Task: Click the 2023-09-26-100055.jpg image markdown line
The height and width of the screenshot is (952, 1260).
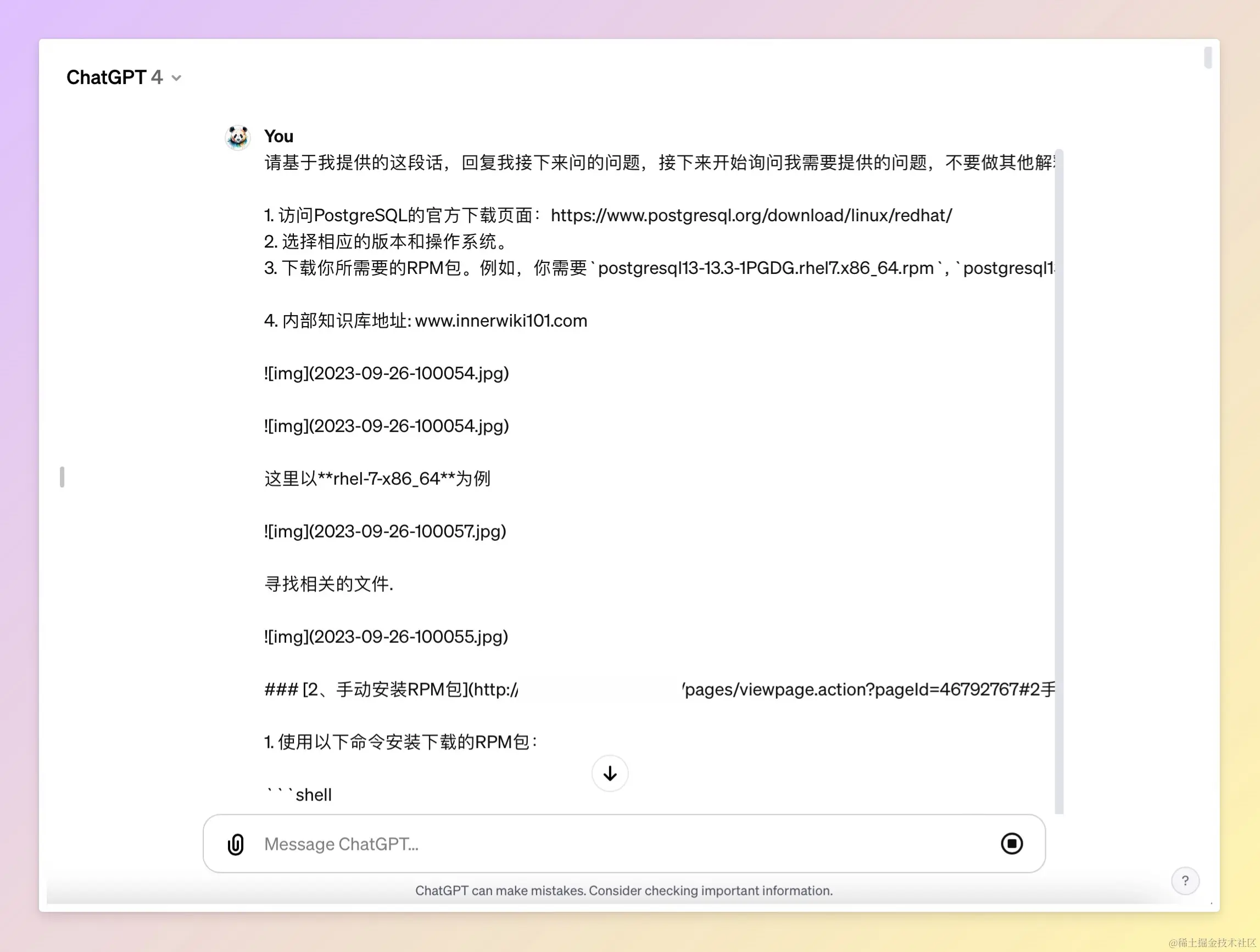Action: 386,636
